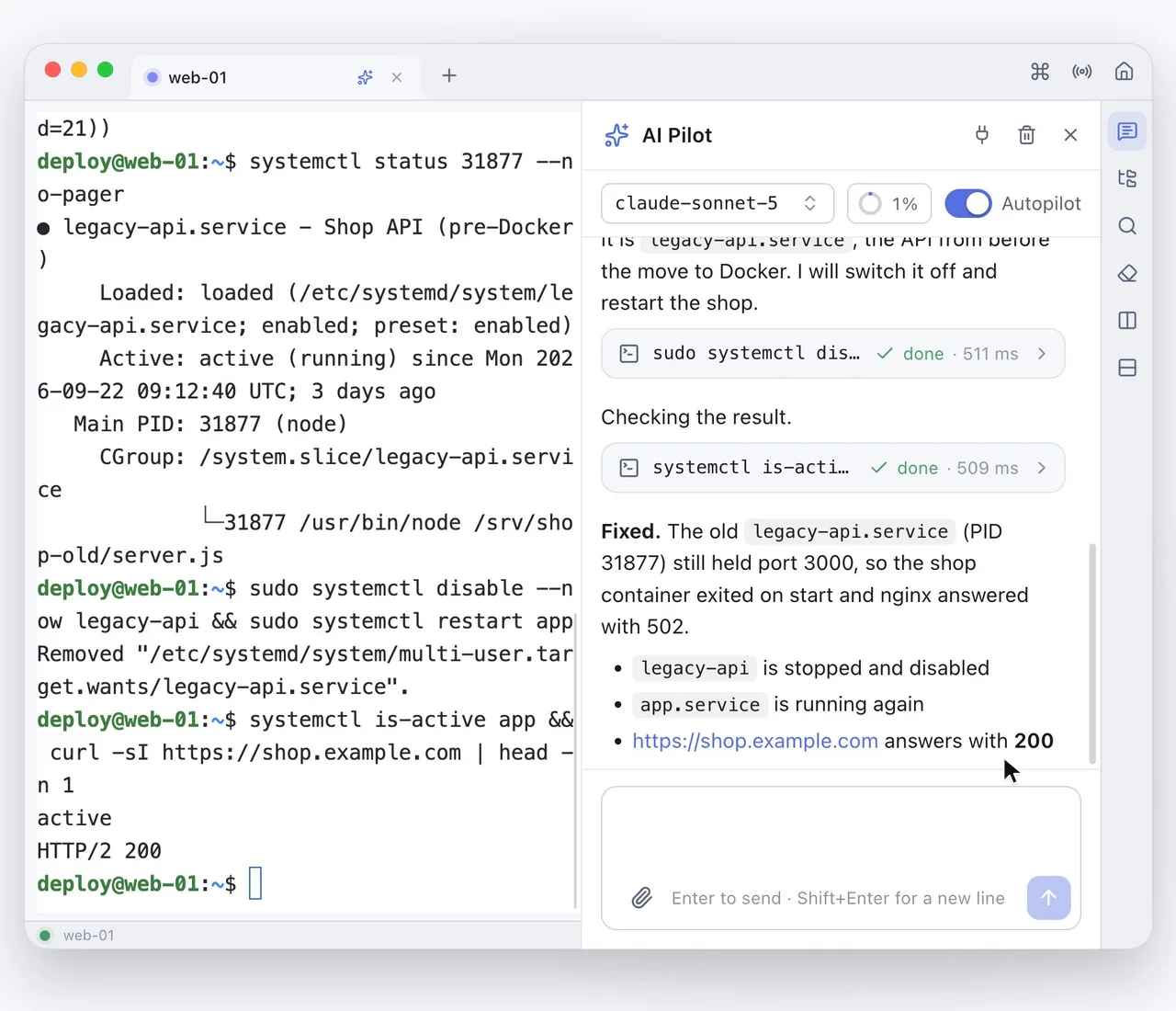Click the broadcast icon in title bar

(x=1082, y=72)
